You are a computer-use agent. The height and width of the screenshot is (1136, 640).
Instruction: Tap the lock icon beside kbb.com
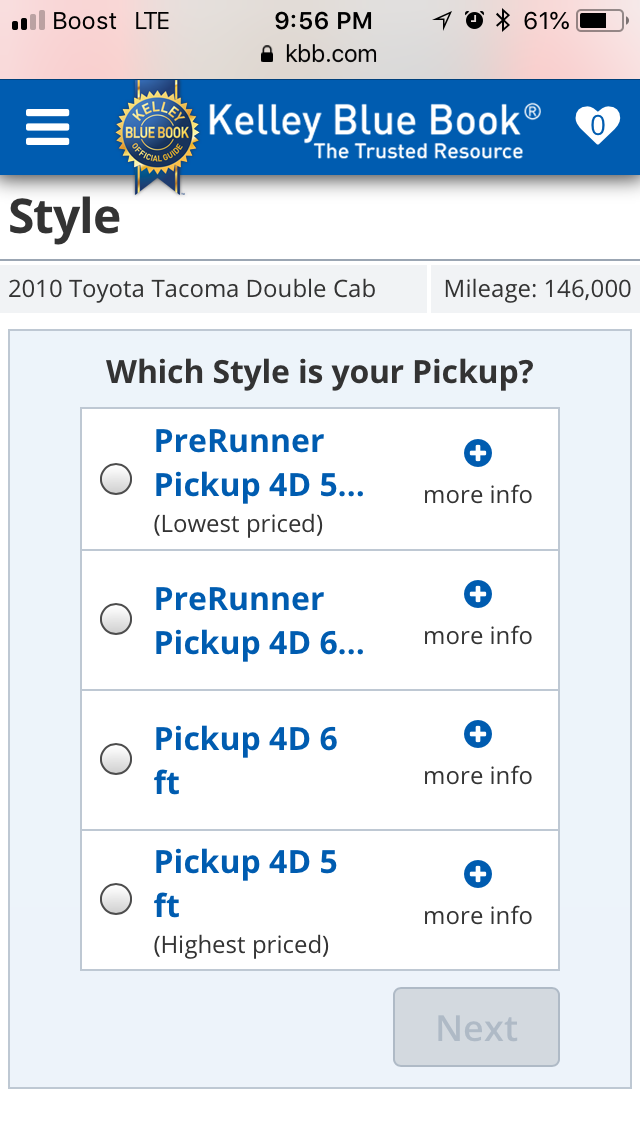click(x=267, y=54)
